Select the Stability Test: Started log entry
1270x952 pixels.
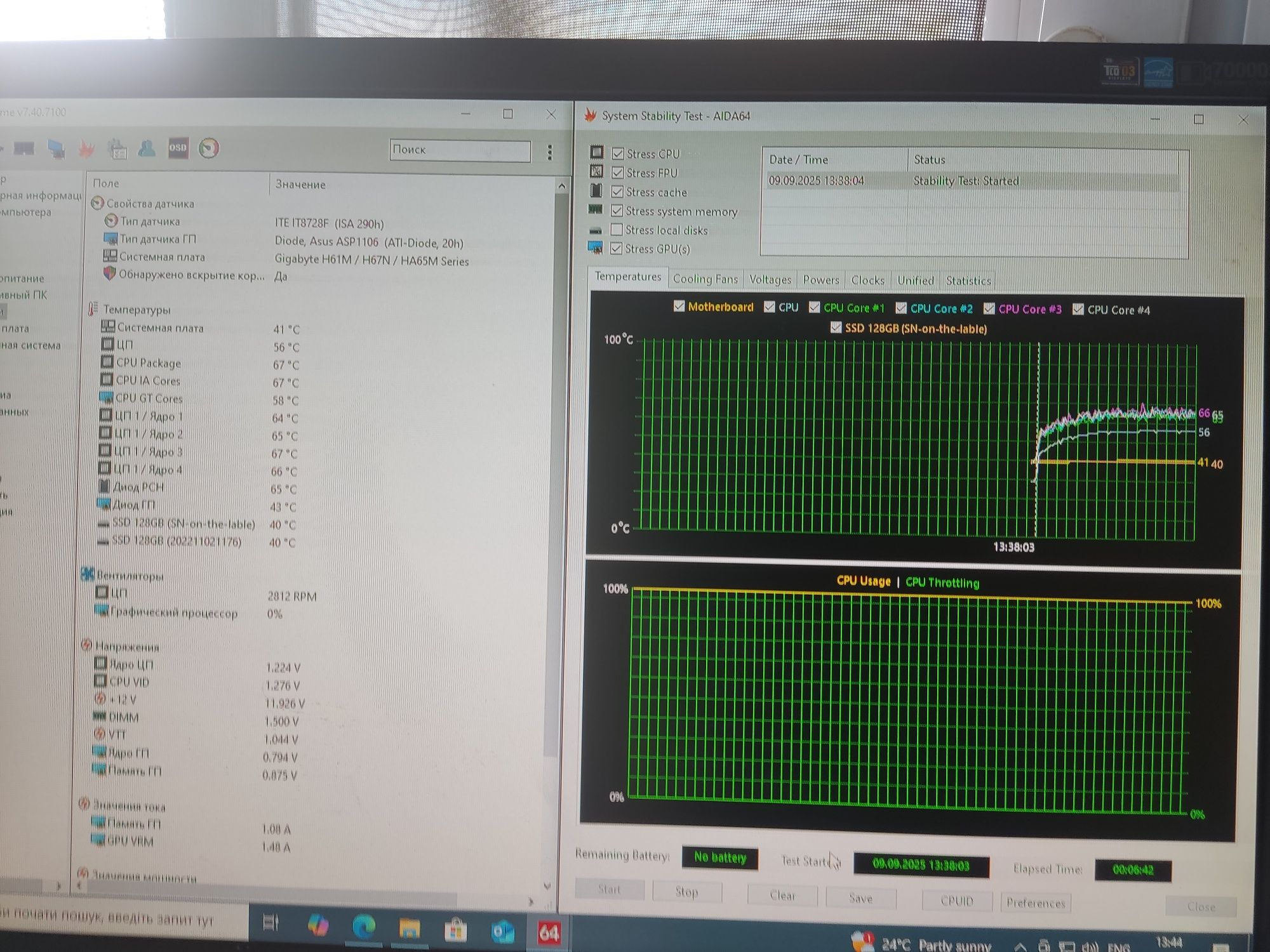pos(973,181)
